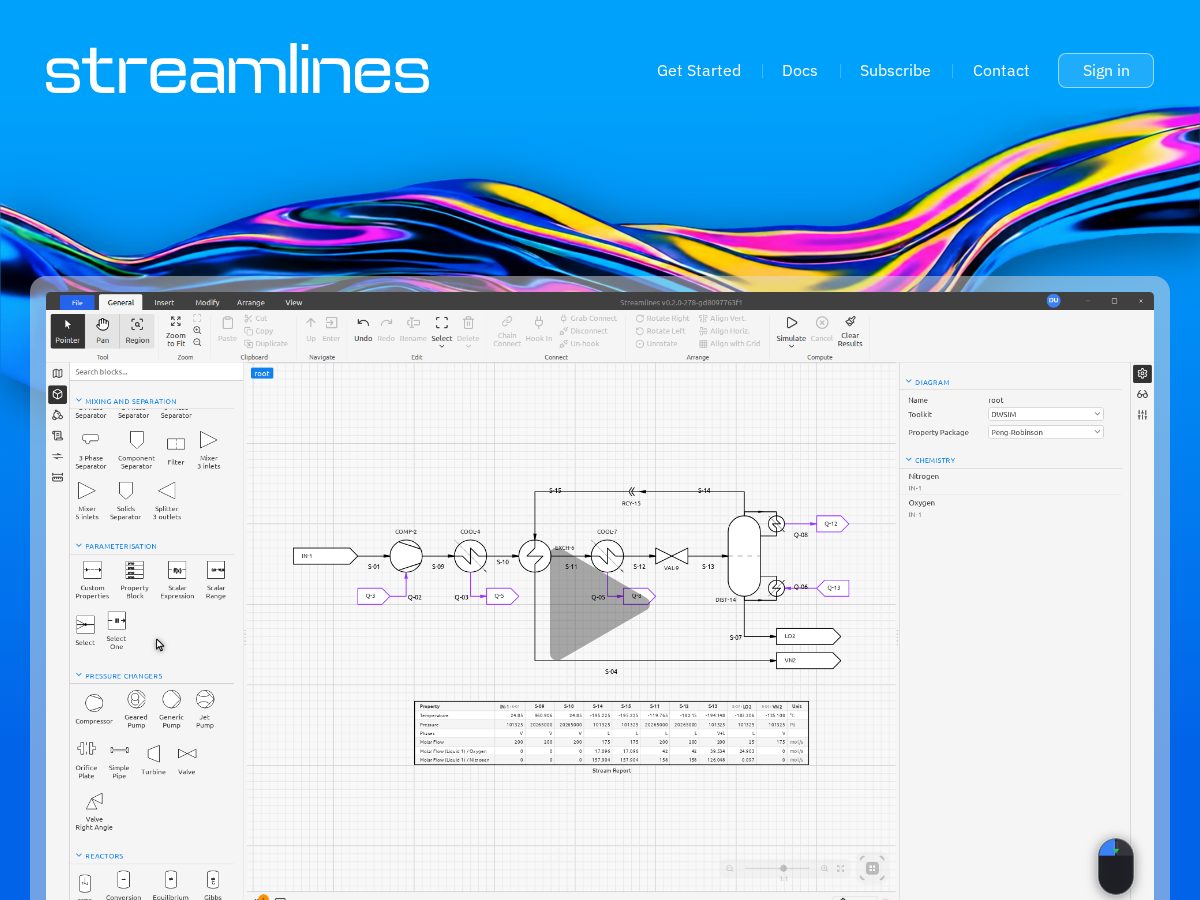Open the sliders panel on right sidebar
The image size is (1200, 900).
pyautogui.click(x=1142, y=414)
